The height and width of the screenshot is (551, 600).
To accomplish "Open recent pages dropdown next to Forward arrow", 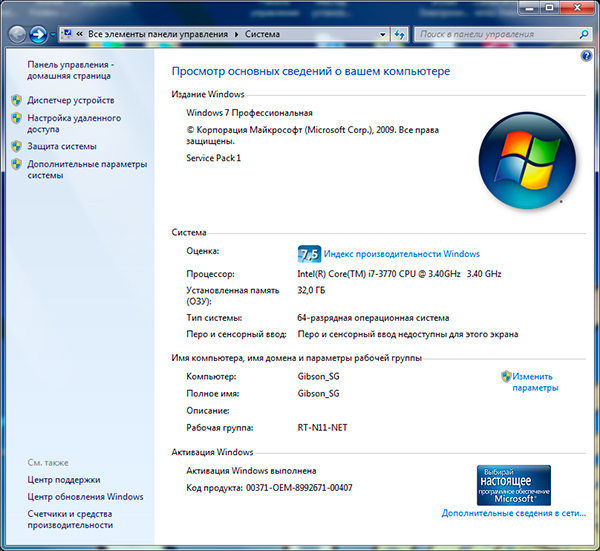I will (x=53, y=35).
